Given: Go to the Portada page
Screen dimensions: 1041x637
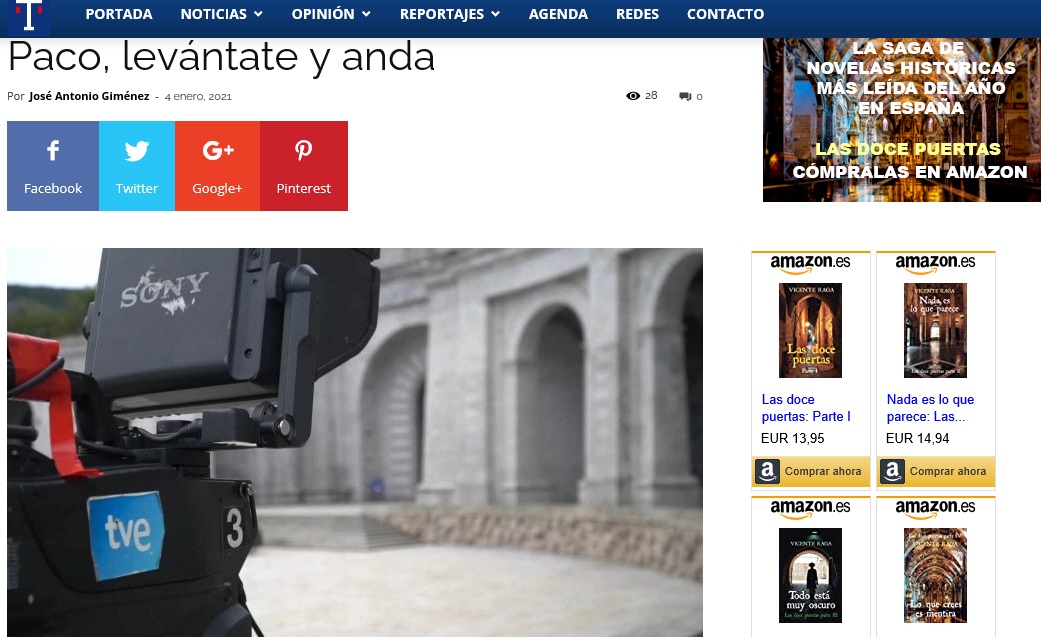Looking at the screenshot, I should (119, 14).
